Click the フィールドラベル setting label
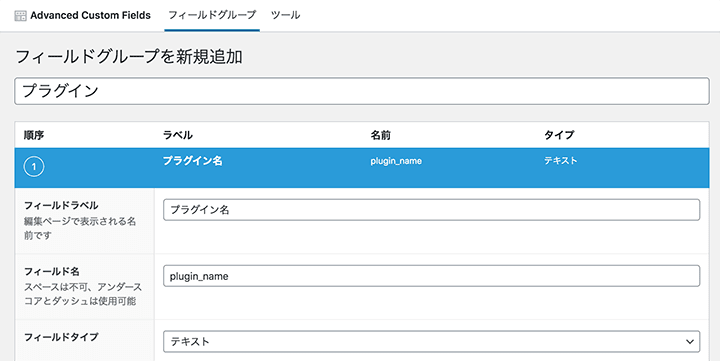Viewport: 720px width, 361px height. point(61,205)
